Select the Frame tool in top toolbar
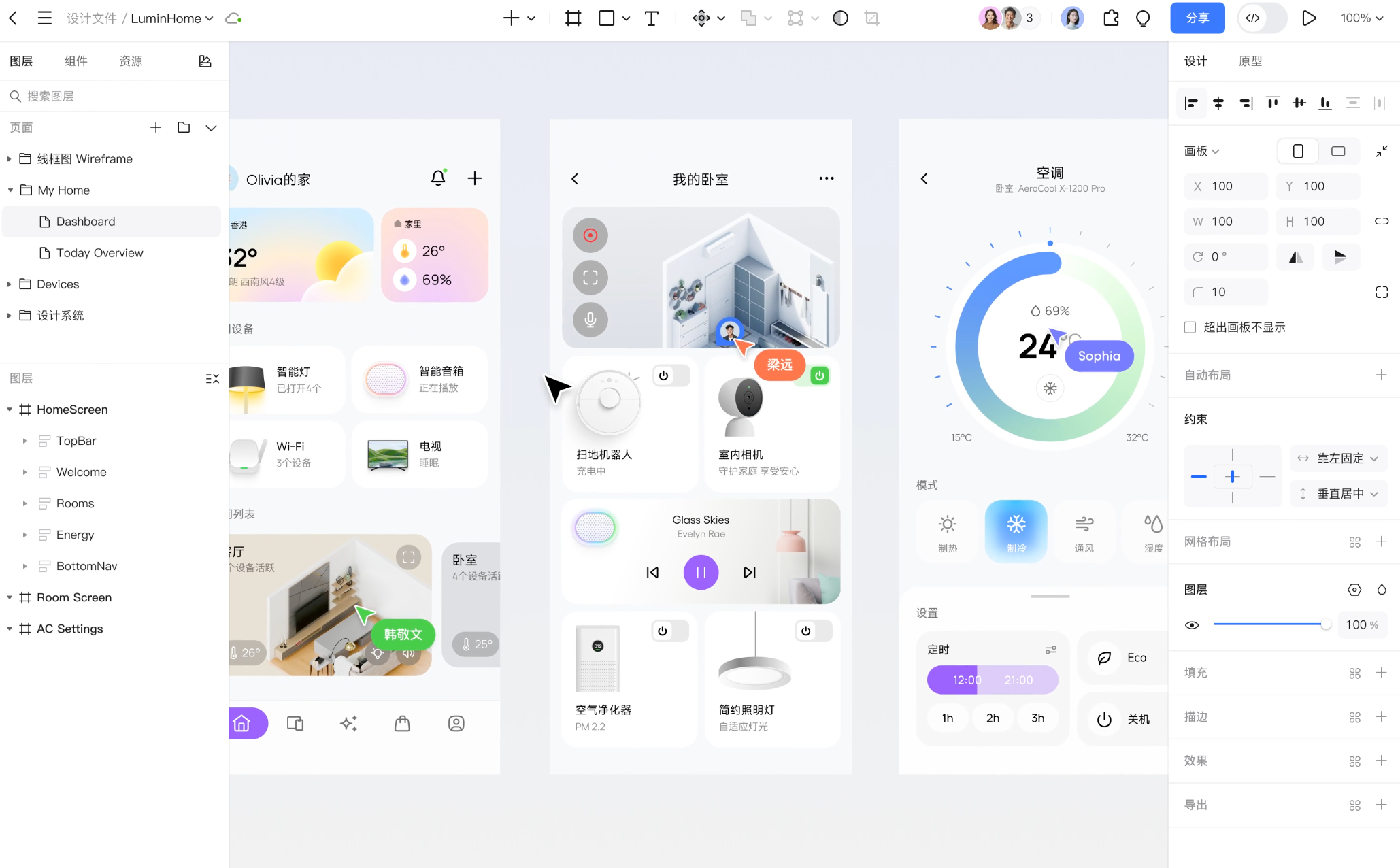 coord(573,18)
